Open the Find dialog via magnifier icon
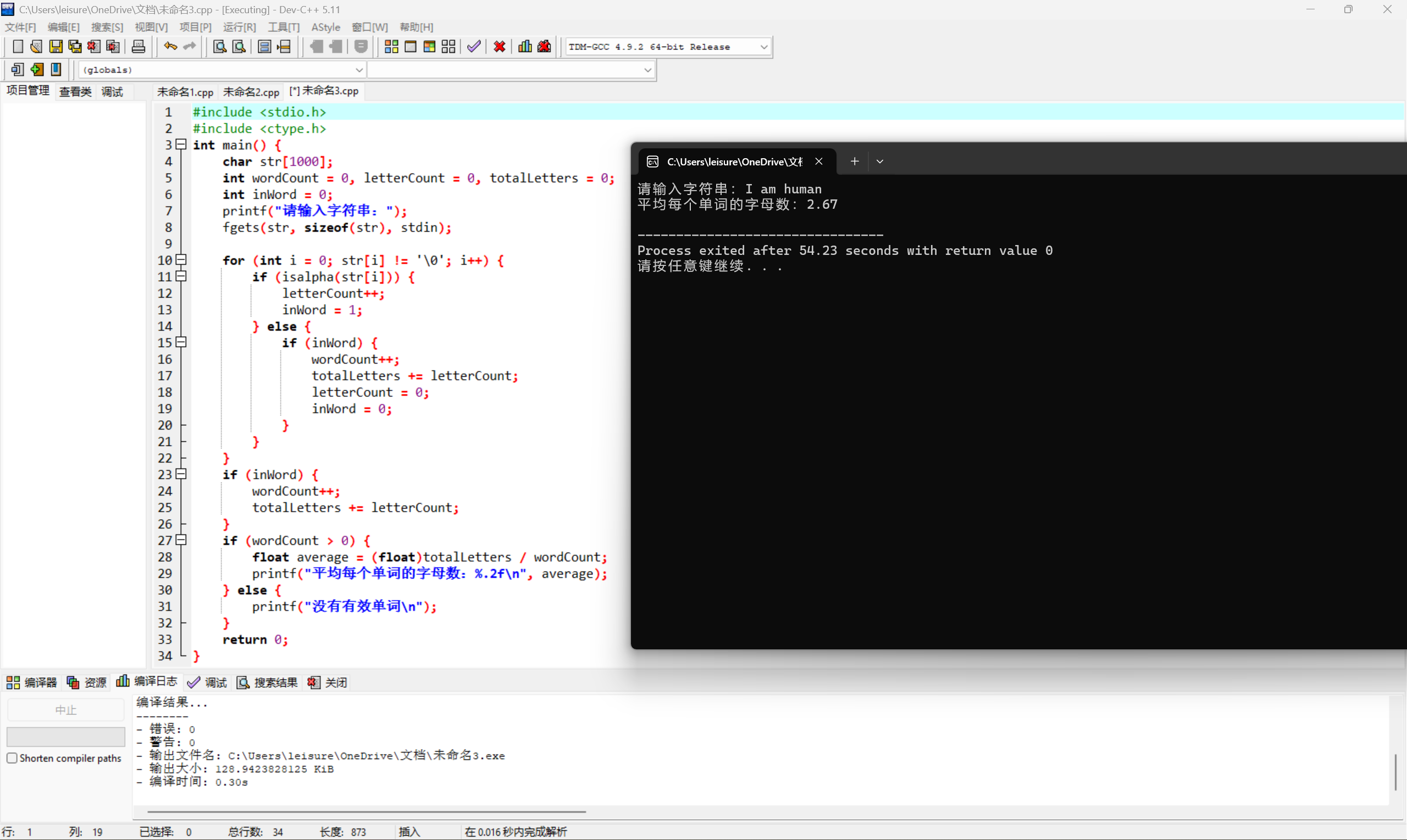The height and width of the screenshot is (840, 1407). pos(219,46)
